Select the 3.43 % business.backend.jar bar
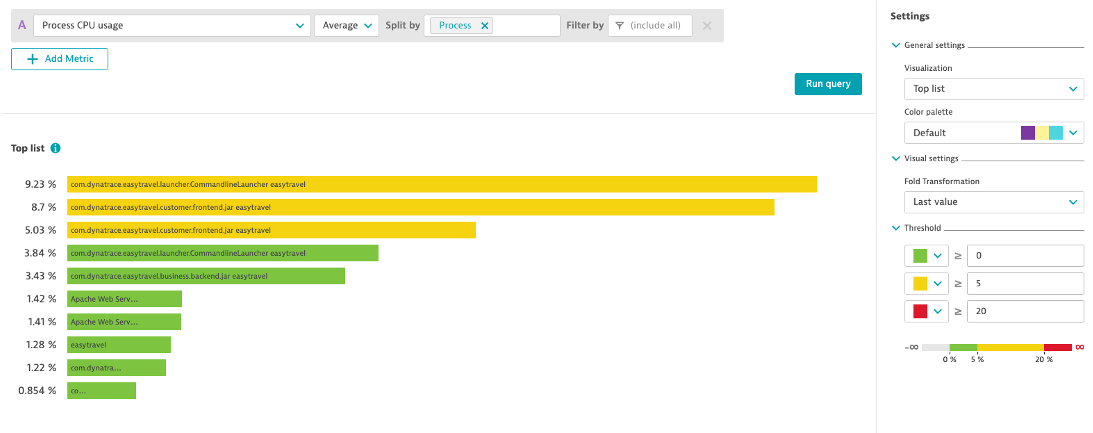Image resolution: width=1093 pixels, height=433 pixels. (x=206, y=276)
